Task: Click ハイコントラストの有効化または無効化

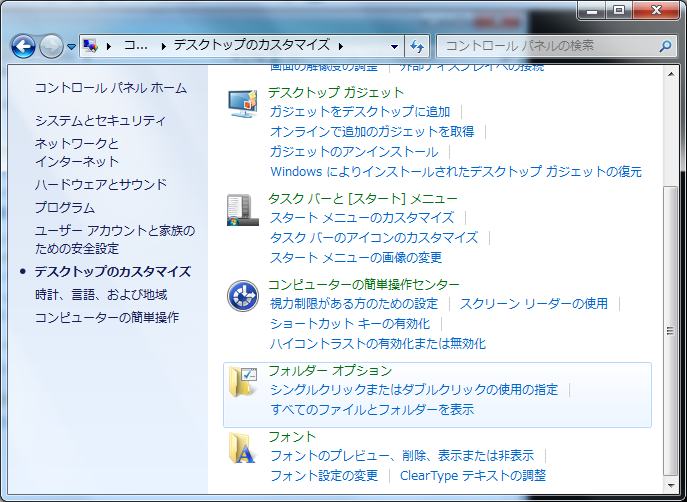Action: pyautogui.click(x=378, y=343)
